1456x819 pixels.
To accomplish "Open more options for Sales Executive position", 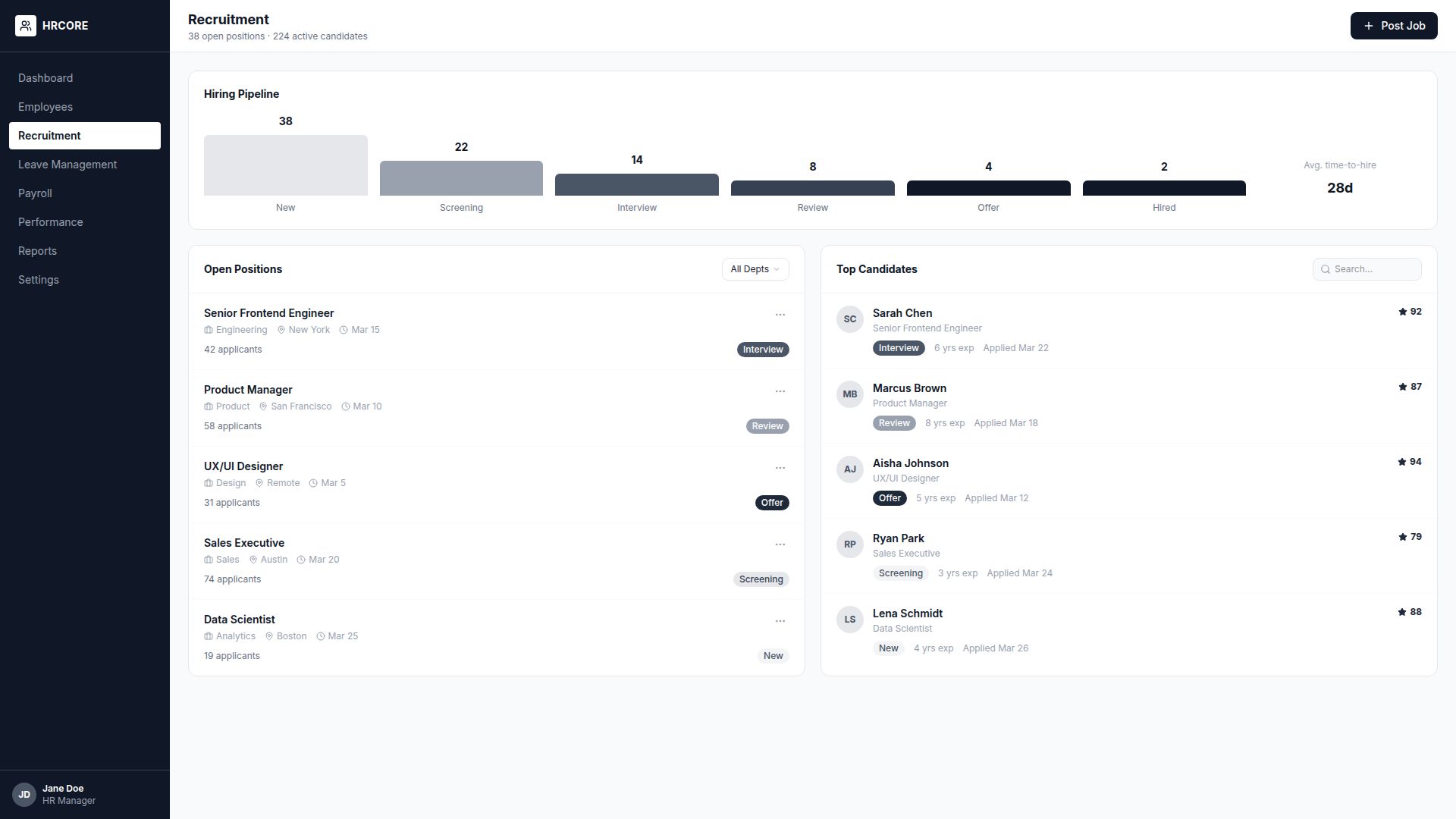I will point(780,544).
